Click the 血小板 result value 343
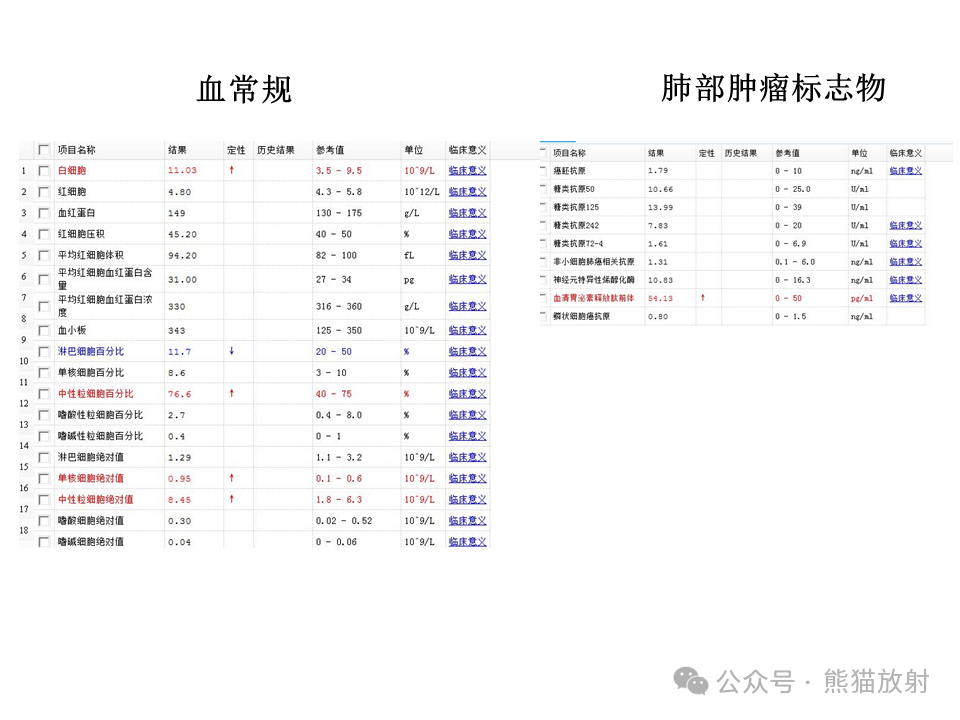Screen dimensions: 960x720 [176, 331]
